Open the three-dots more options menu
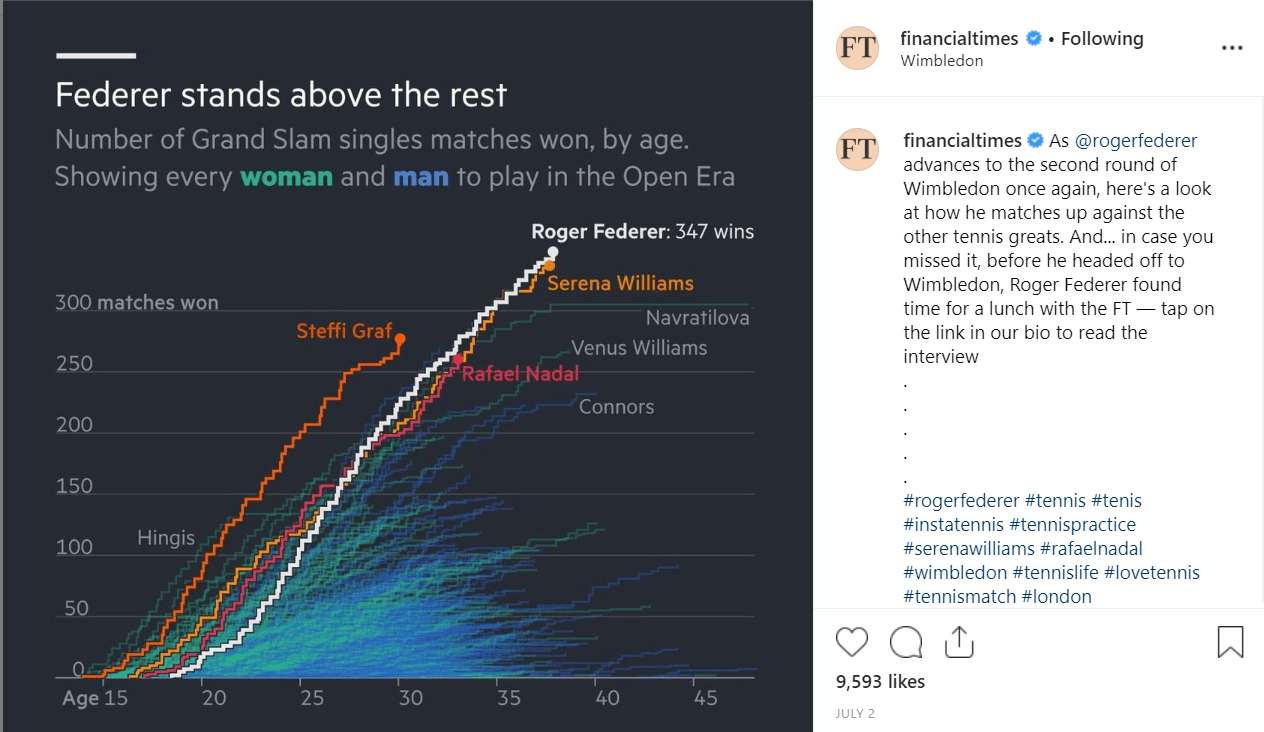The width and height of the screenshot is (1264, 732). coord(1232,48)
